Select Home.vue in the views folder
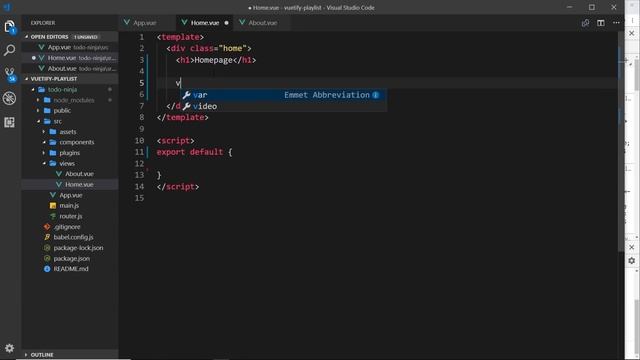 [70, 184]
